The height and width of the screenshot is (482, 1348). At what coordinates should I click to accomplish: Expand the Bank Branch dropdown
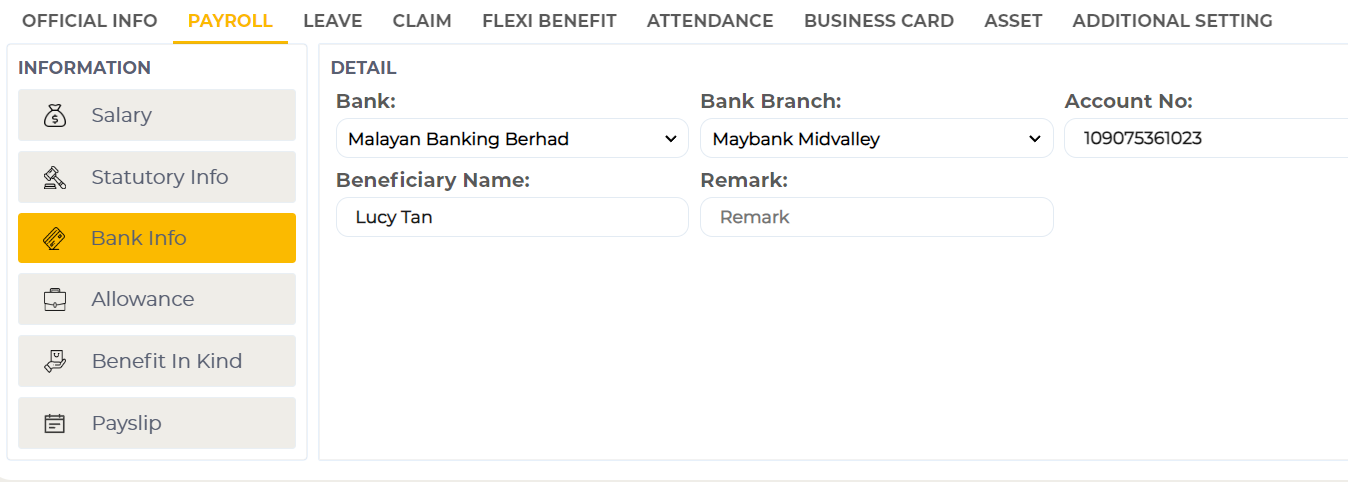point(876,139)
